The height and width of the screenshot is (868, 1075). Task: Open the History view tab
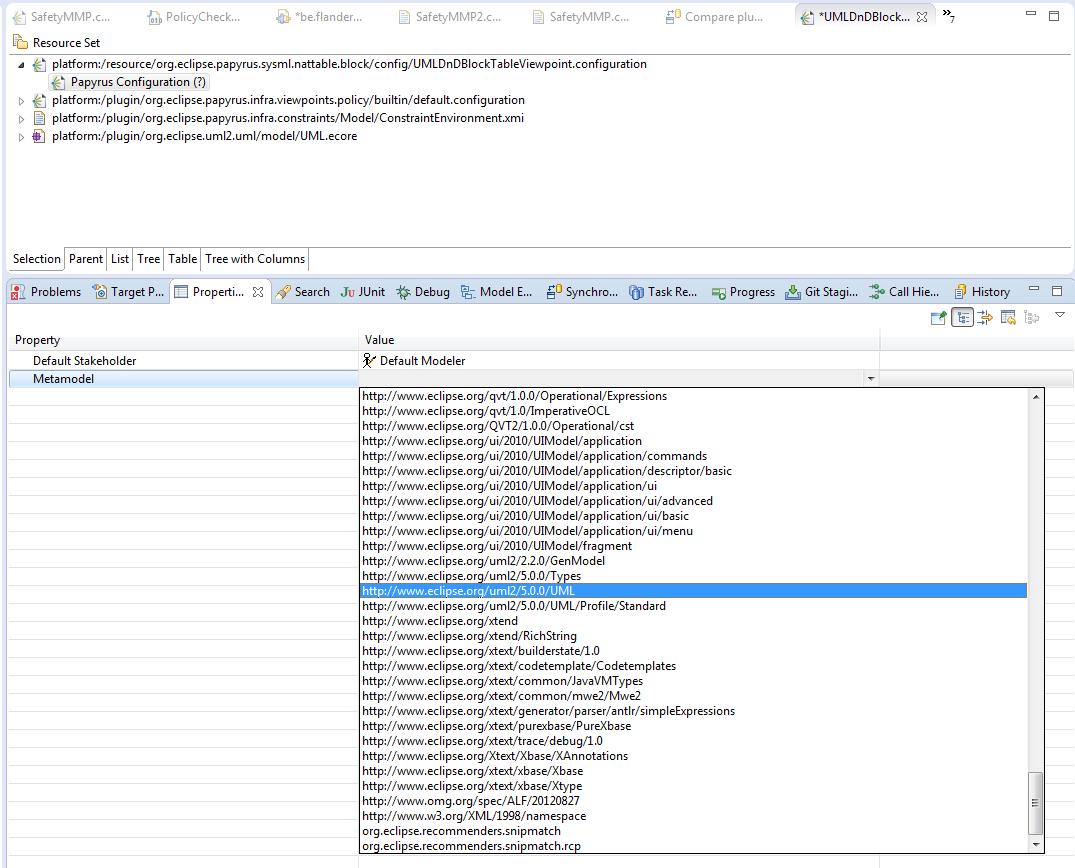(982, 292)
